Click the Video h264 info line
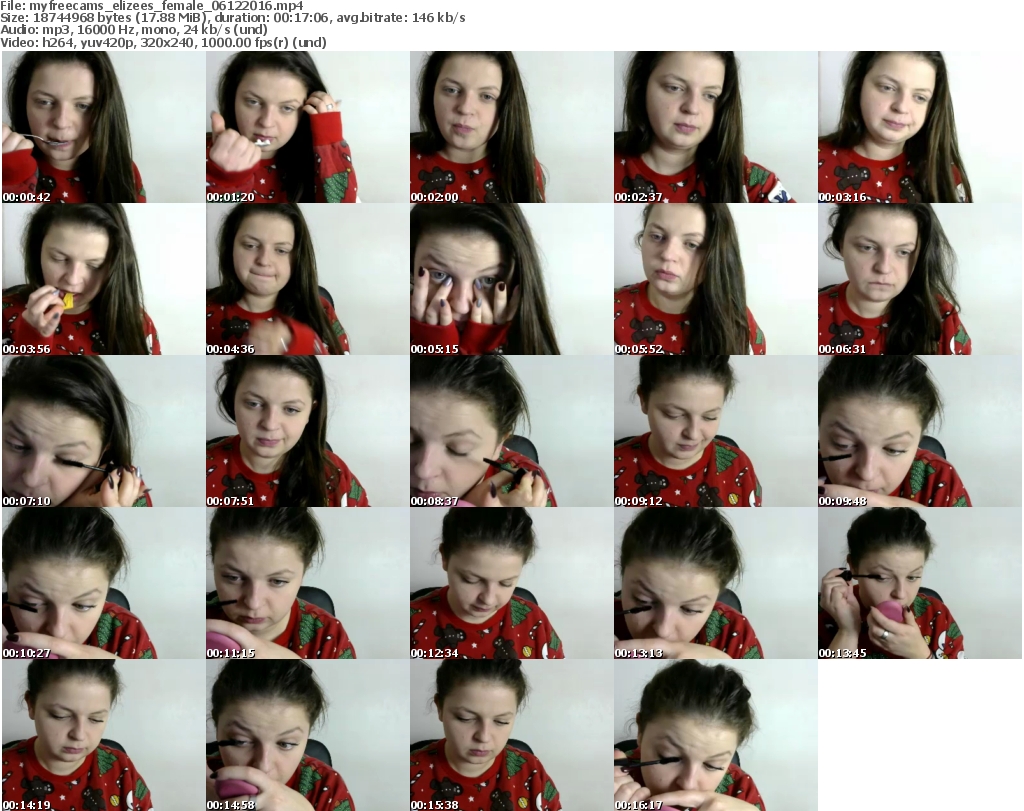 [x=163, y=42]
